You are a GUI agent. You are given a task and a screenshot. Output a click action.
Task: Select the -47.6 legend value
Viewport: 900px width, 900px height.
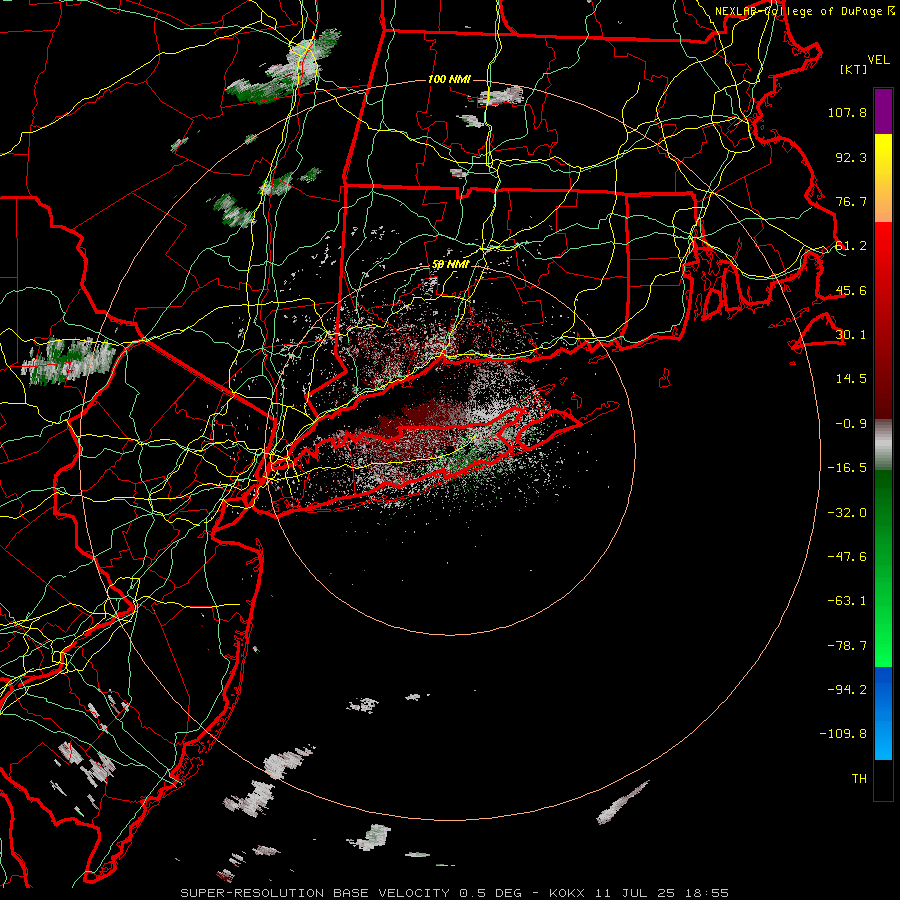tap(847, 557)
